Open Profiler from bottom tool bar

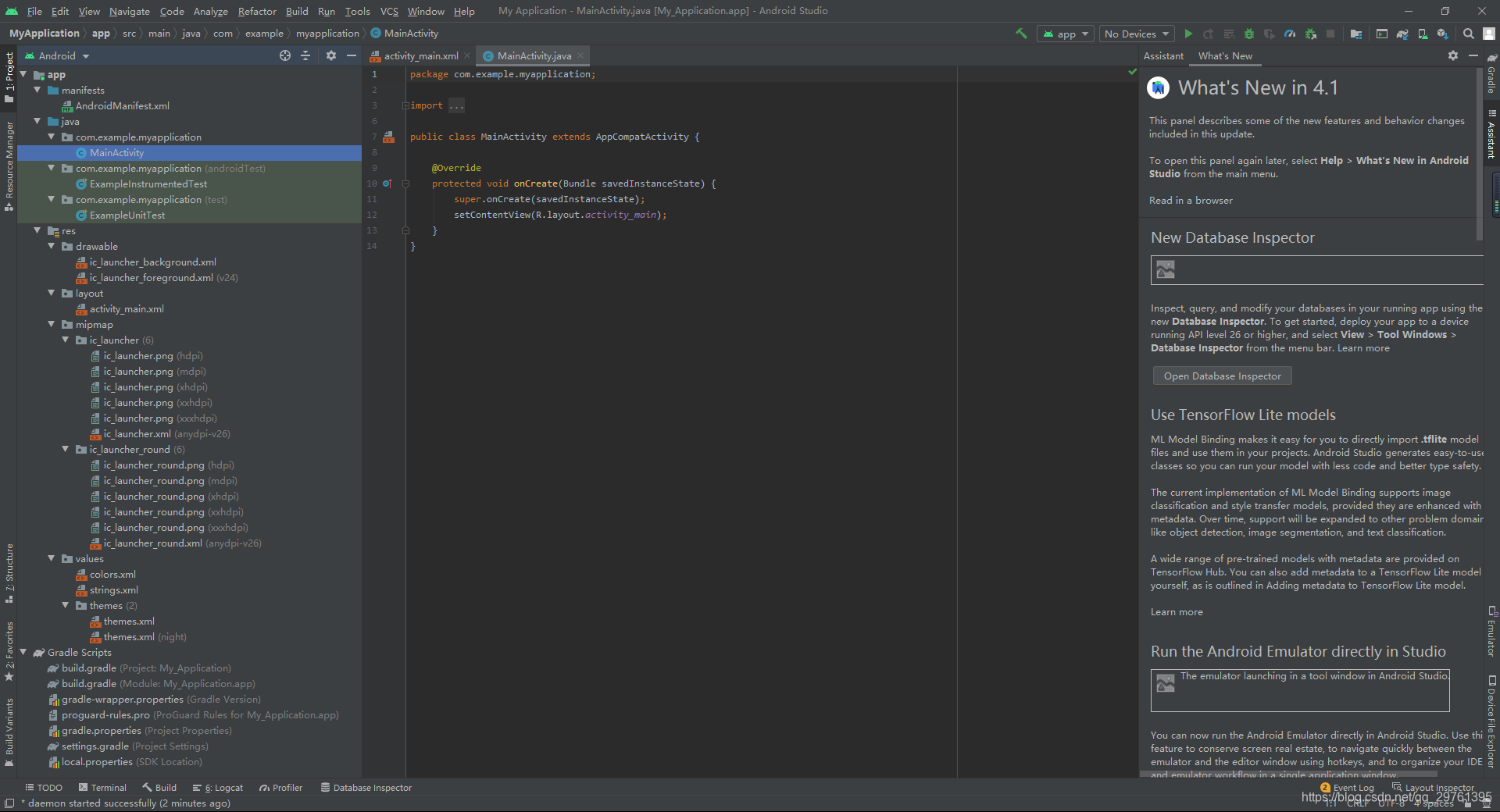pos(280,788)
